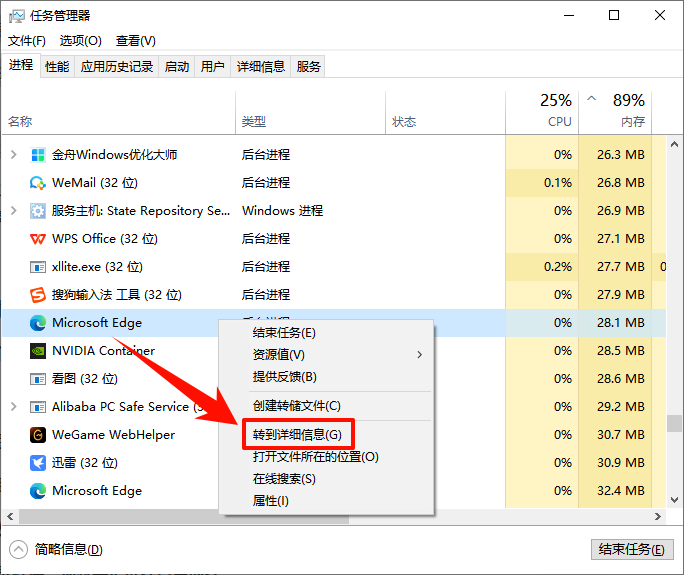The height and width of the screenshot is (575, 684).
Task: Switch to the 应用历史记录 tab
Action: [x=117, y=67]
